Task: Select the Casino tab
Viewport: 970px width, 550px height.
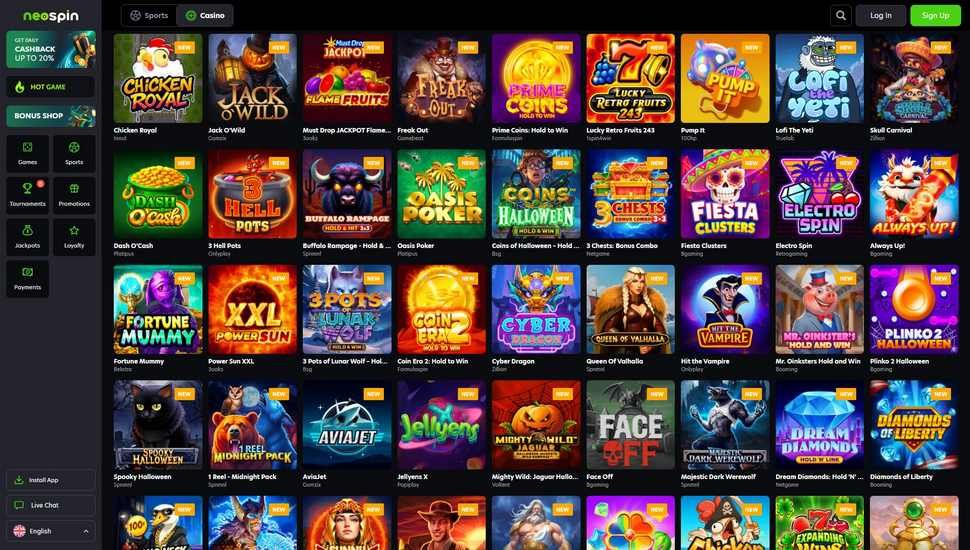Action: 205,15
